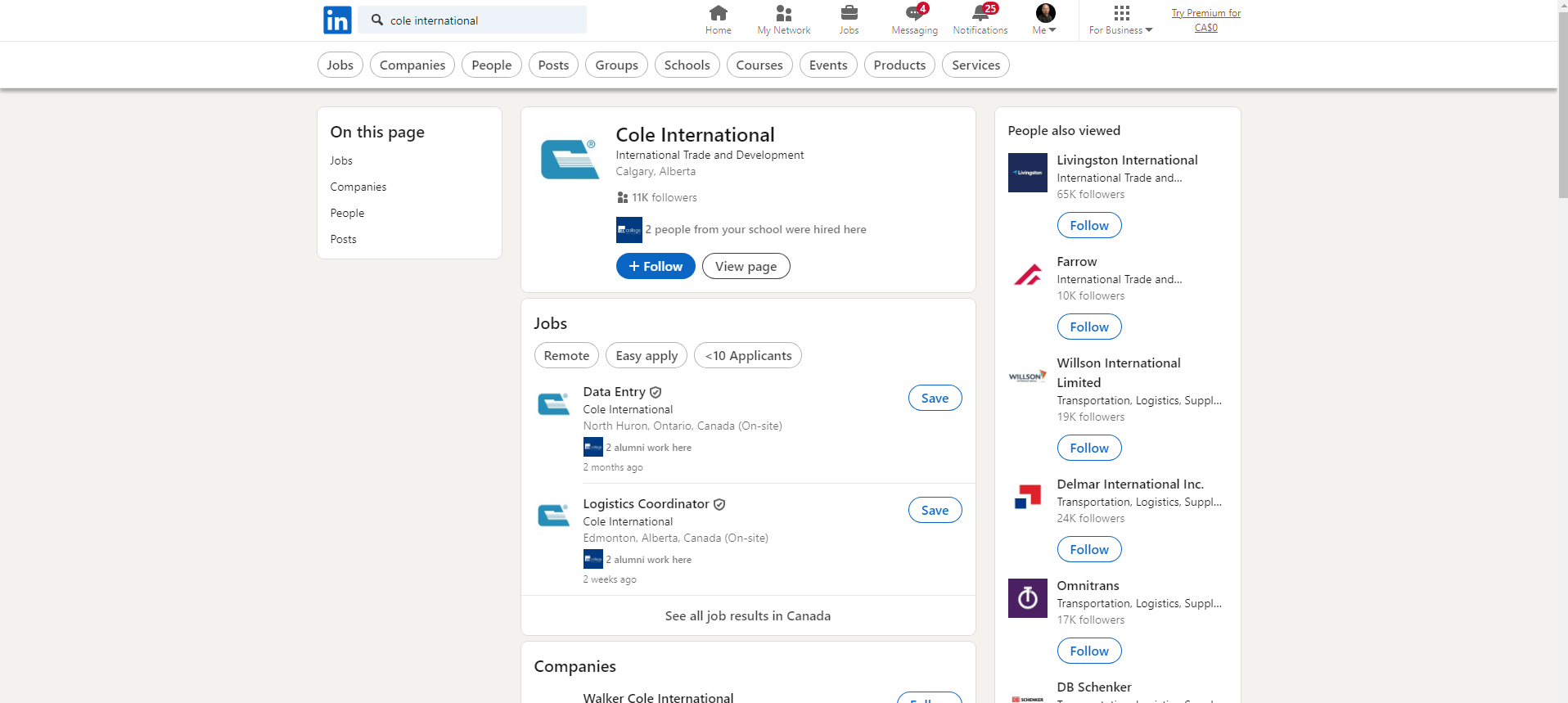
Task: Save the Logistics Coordinator job
Action: tap(935, 510)
